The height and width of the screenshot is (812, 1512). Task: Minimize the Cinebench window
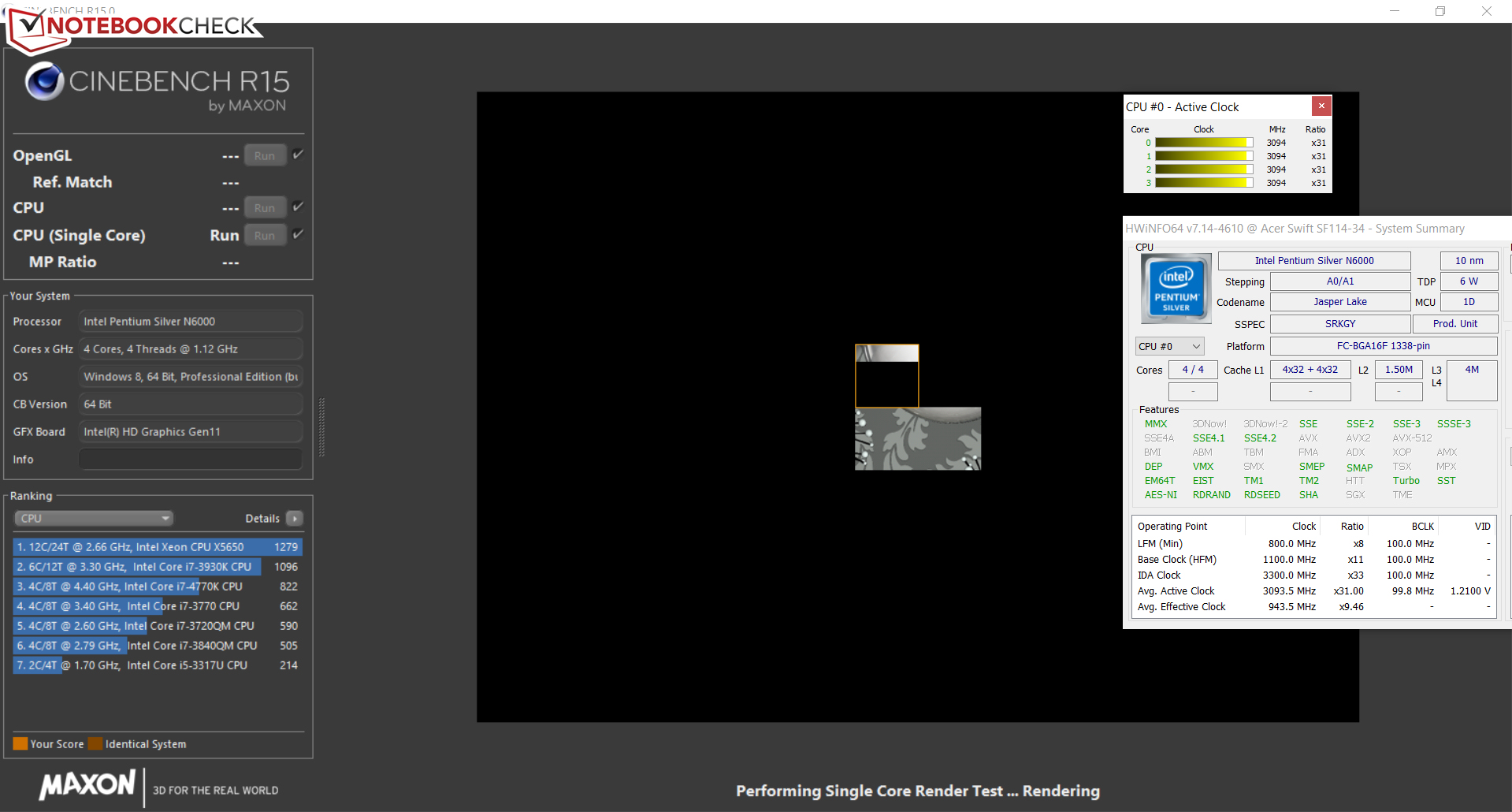1394,11
